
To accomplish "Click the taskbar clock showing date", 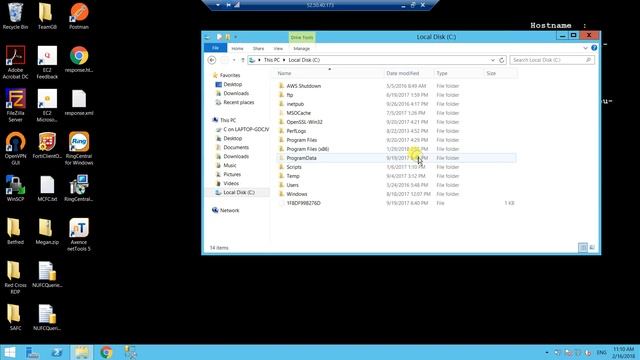I will click(x=624, y=352).
